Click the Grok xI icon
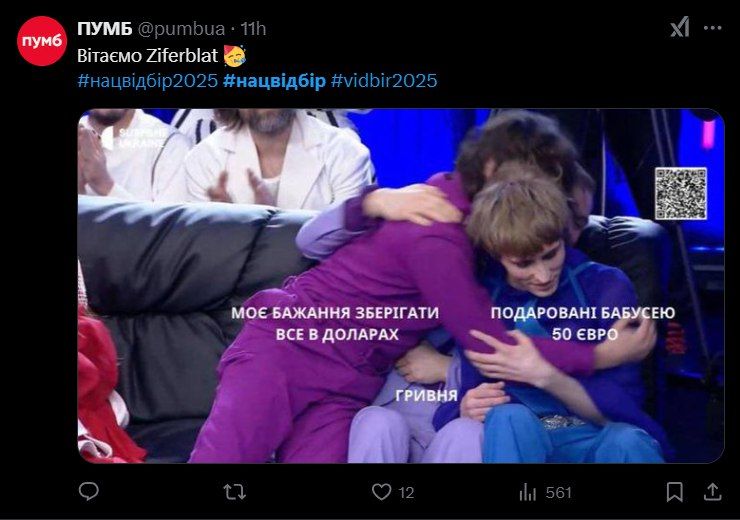Image resolution: width=740 pixels, height=520 pixels. (x=680, y=28)
